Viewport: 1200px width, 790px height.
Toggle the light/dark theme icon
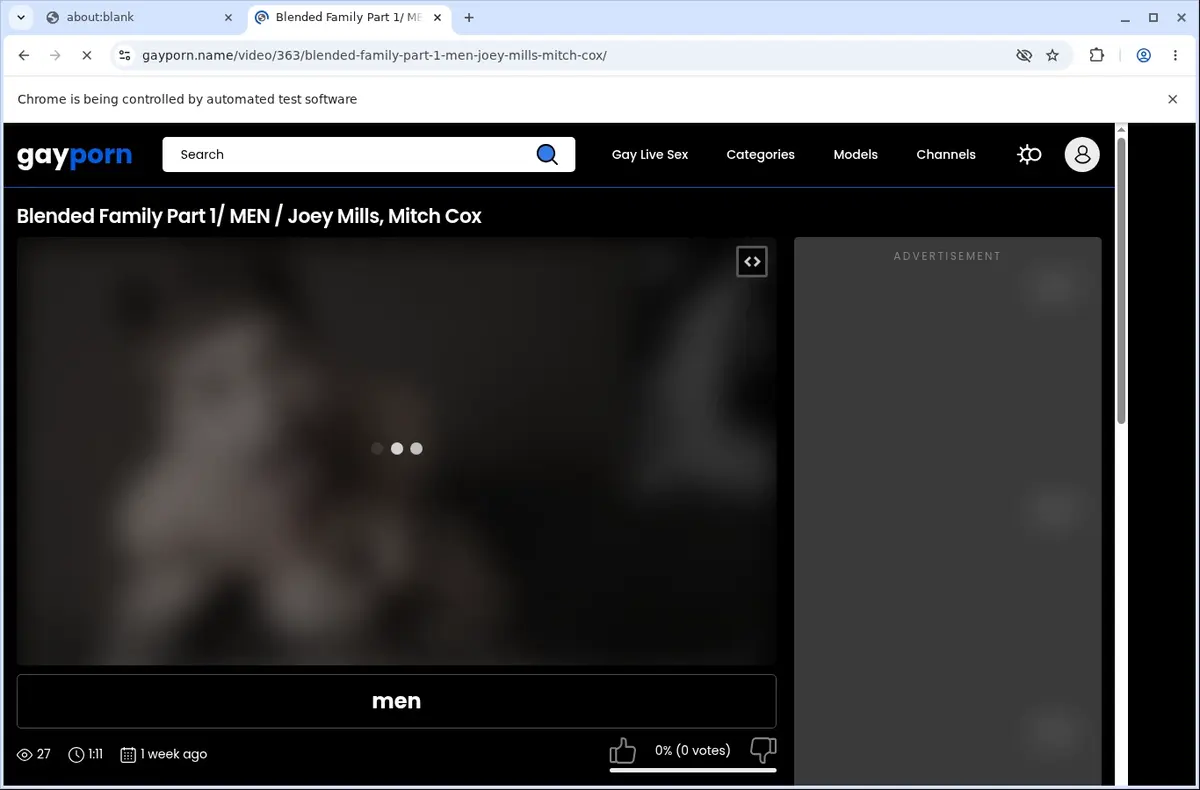pyautogui.click(x=1029, y=154)
